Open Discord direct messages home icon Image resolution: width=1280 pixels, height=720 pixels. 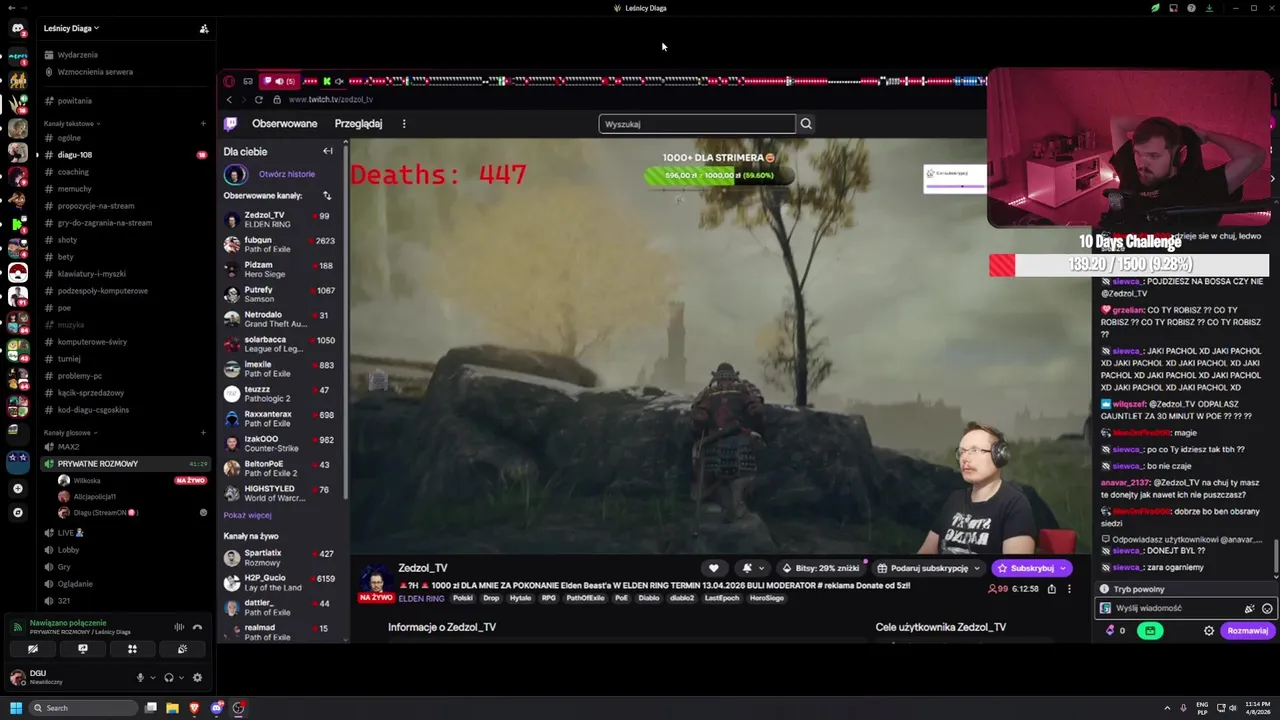(x=17, y=28)
